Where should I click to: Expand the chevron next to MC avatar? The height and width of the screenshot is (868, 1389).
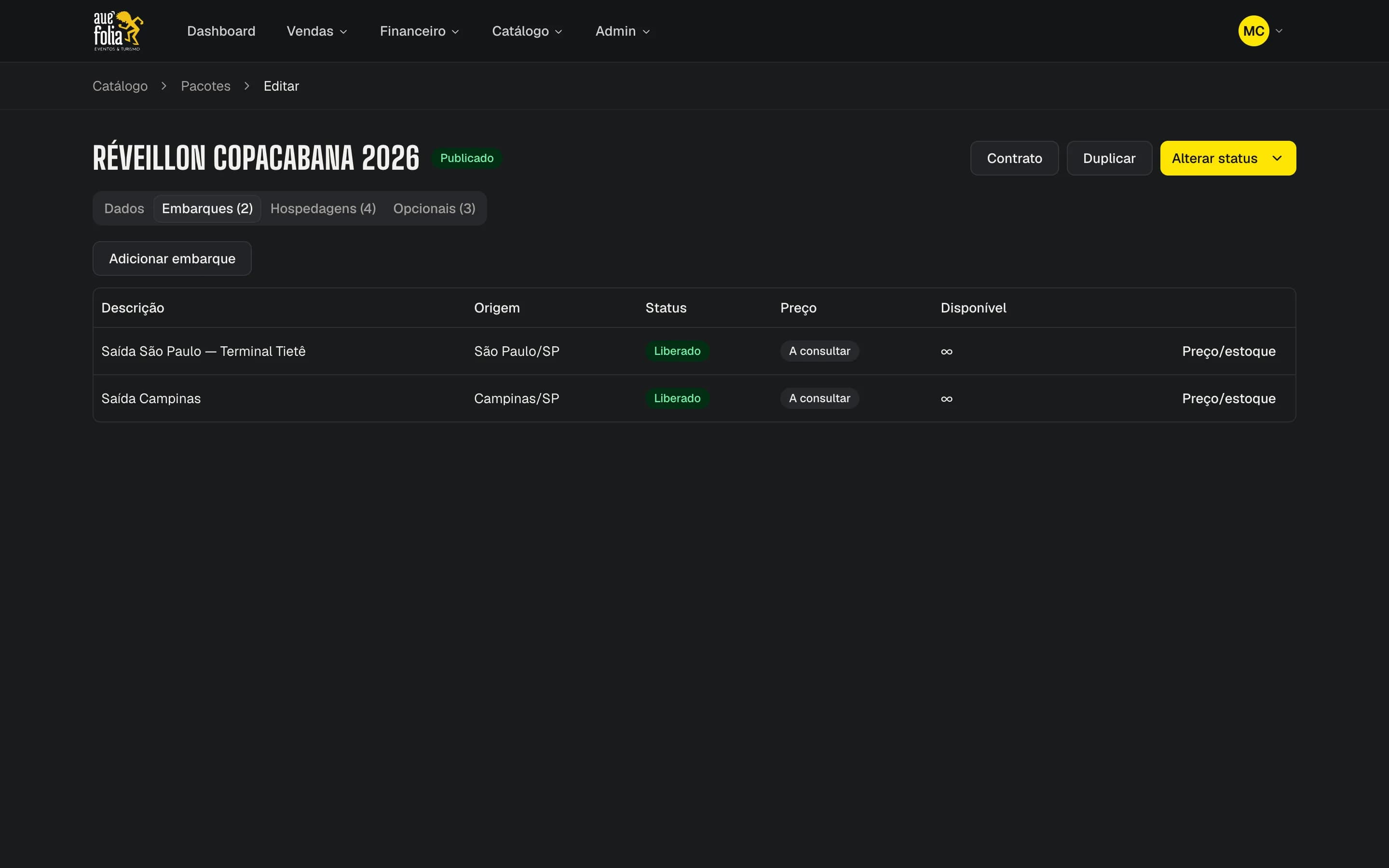pos(1279,31)
